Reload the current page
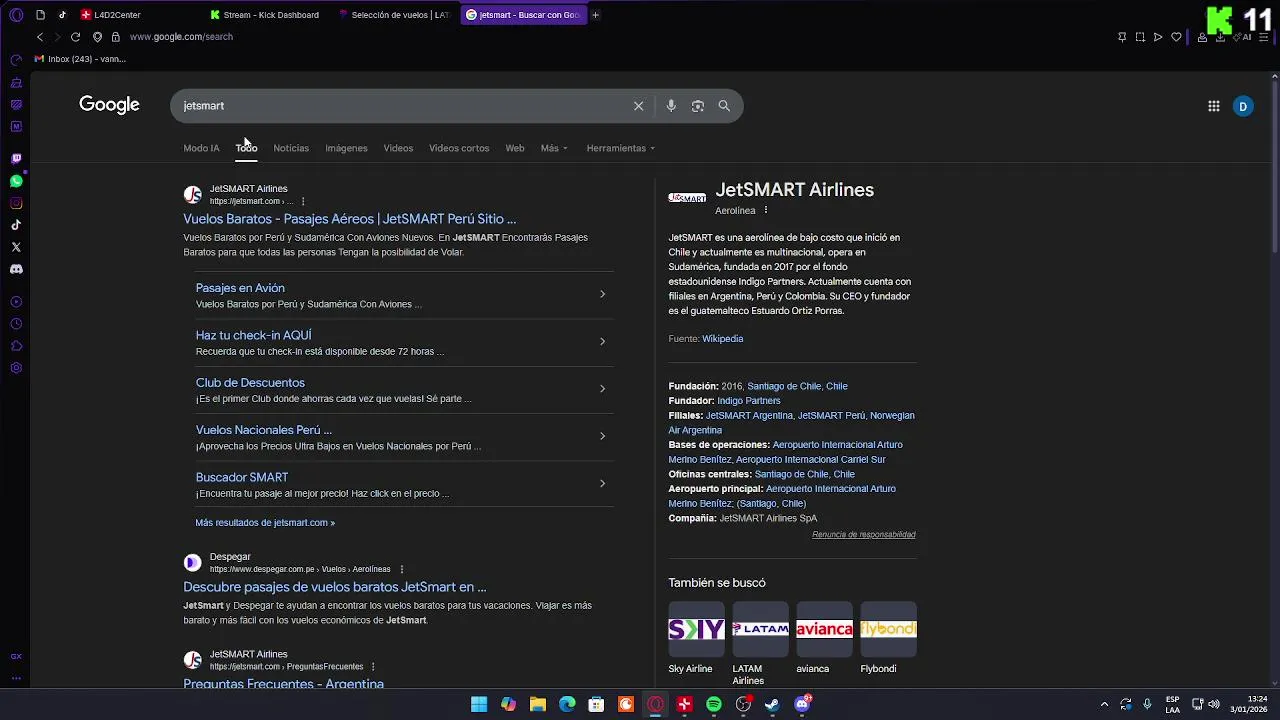This screenshot has height=720, width=1280. [x=75, y=37]
